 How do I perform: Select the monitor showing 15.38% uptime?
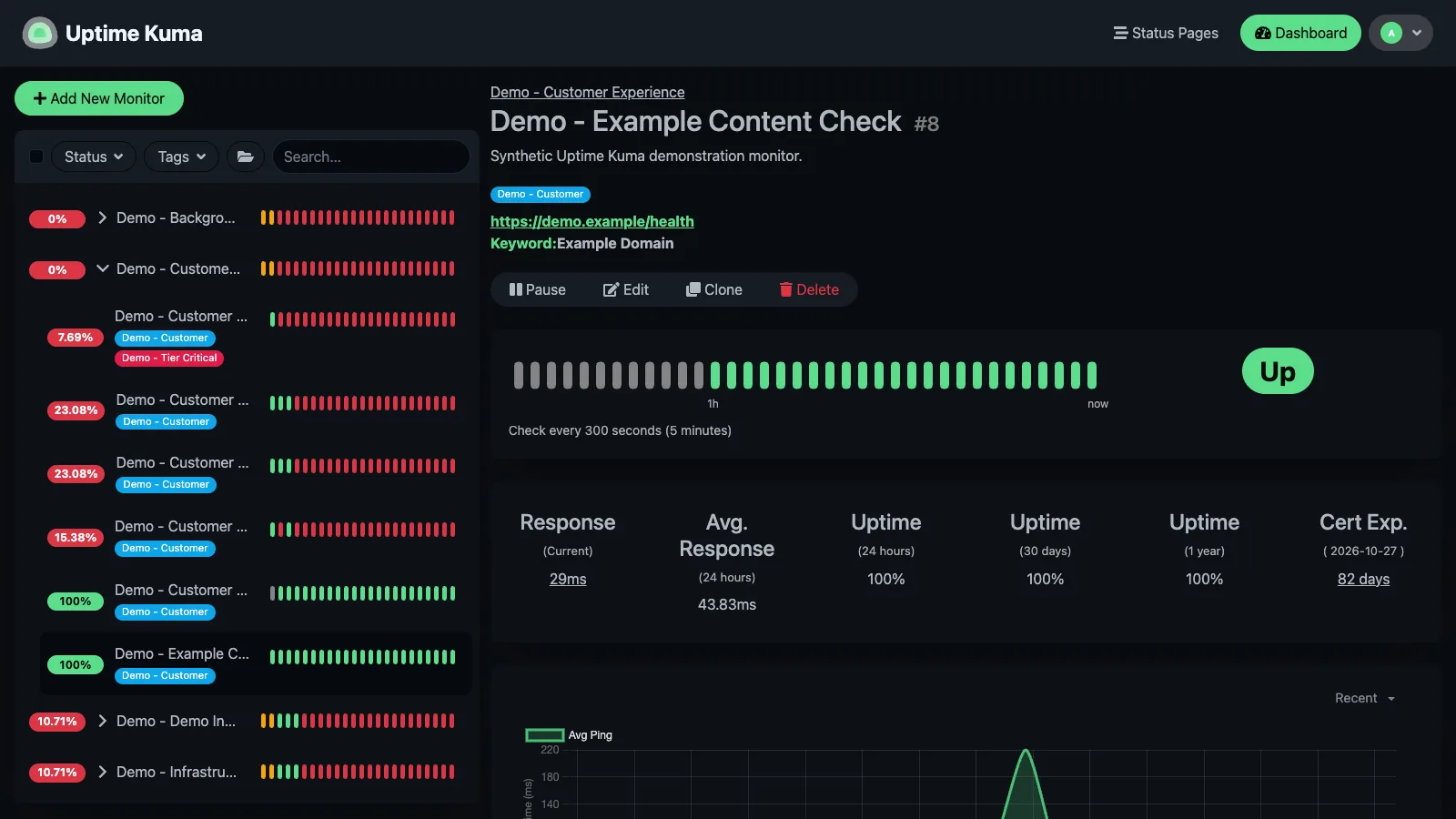pyautogui.click(x=257, y=537)
